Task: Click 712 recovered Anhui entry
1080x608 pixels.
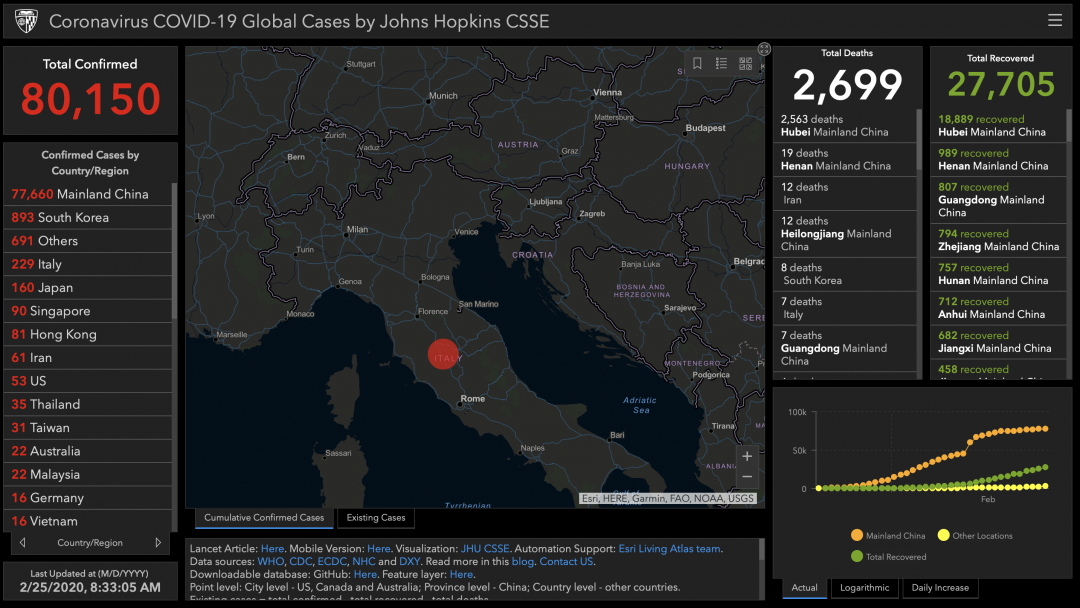Action: click(998, 308)
